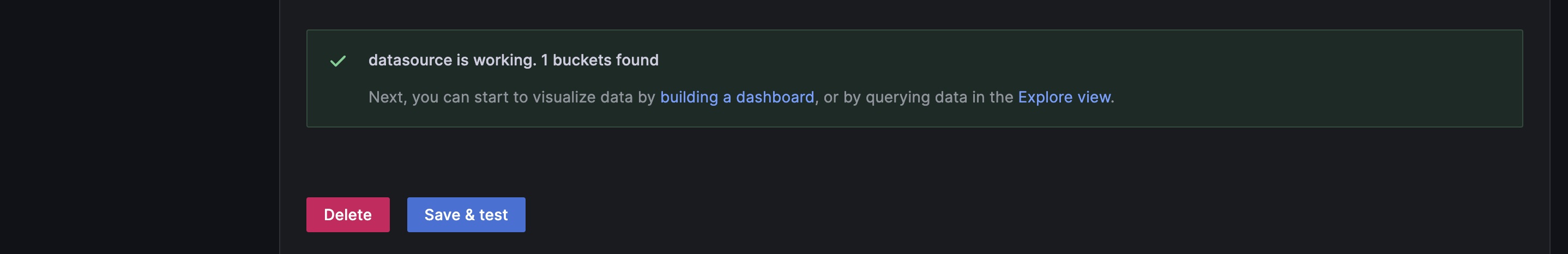This screenshot has height=254, width=1568.
Task: Click the word 'Delete' on red button
Action: click(x=347, y=215)
